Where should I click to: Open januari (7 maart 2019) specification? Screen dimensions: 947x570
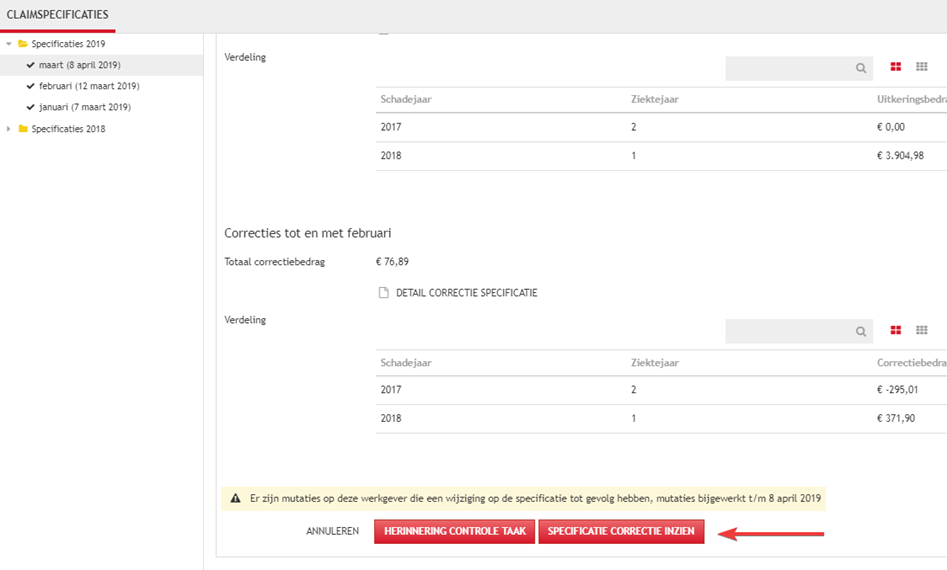coord(84,107)
